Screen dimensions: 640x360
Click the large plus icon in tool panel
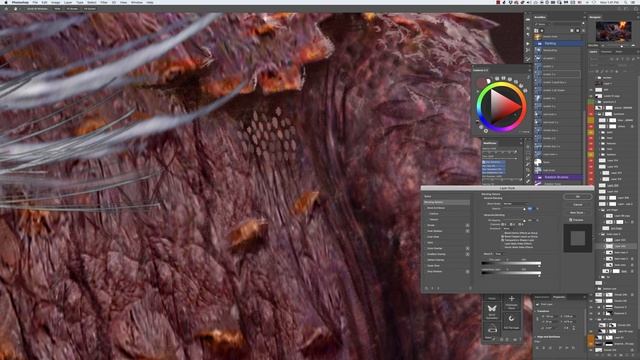(511, 299)
